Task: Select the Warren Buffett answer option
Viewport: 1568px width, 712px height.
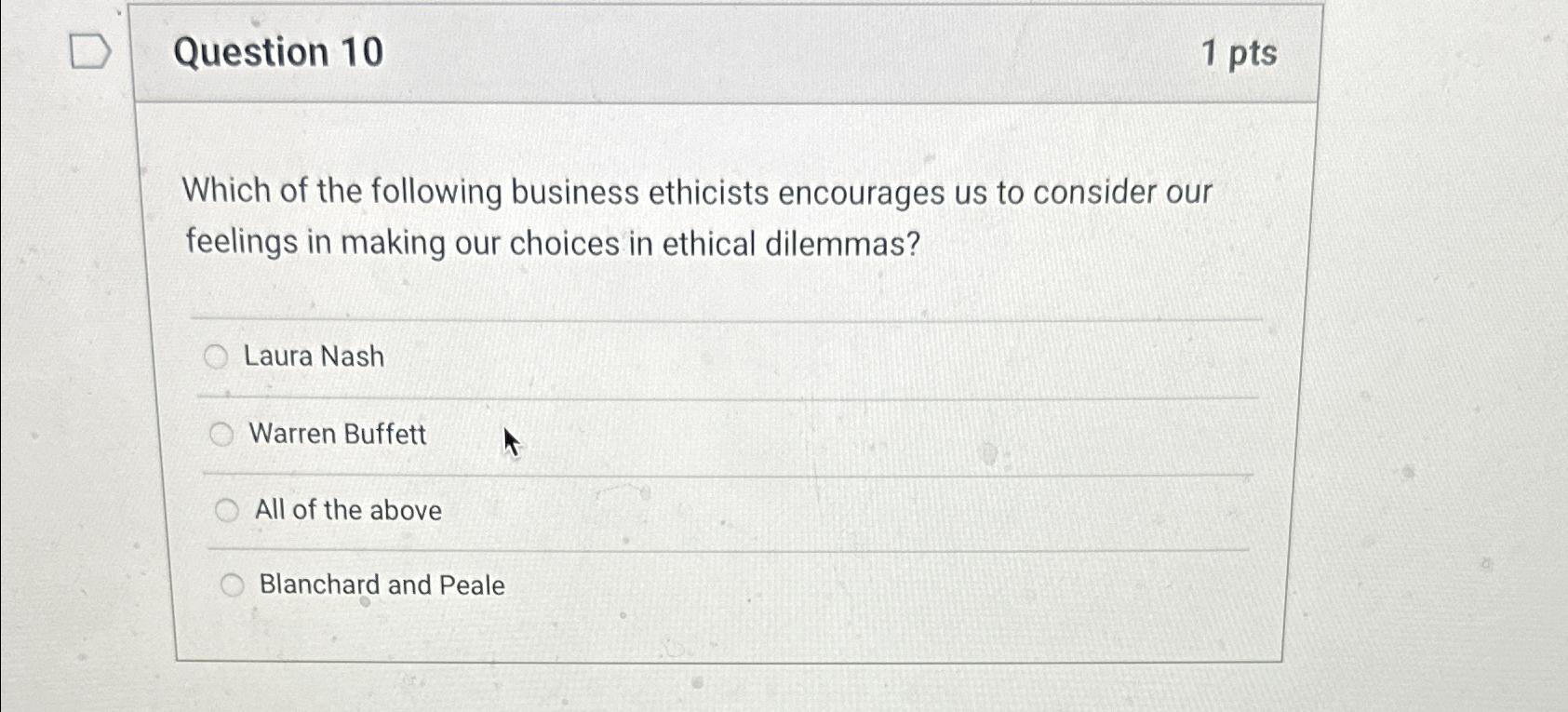Action: 222,433
